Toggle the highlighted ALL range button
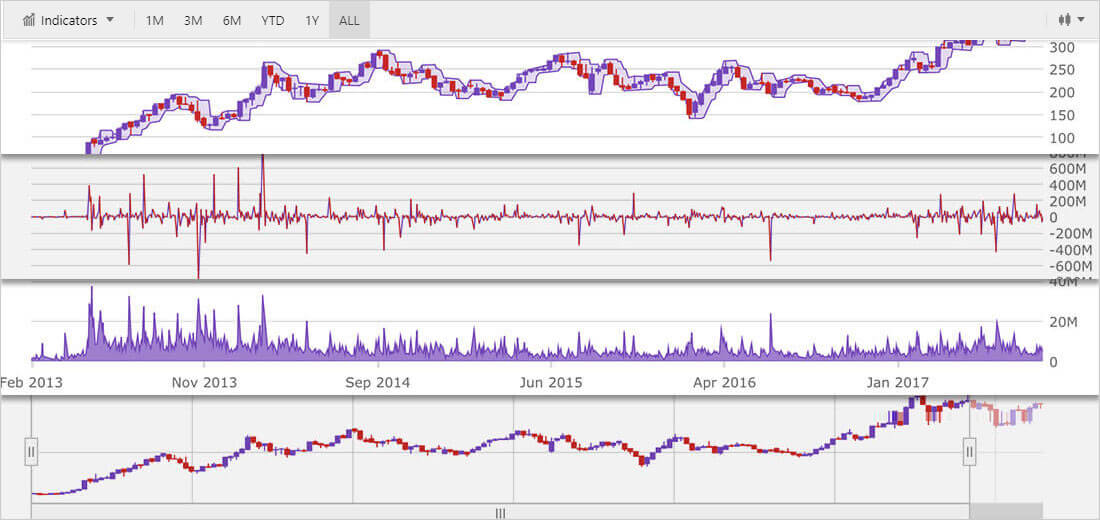1100x520 pixels. click(x=349, y=20)
